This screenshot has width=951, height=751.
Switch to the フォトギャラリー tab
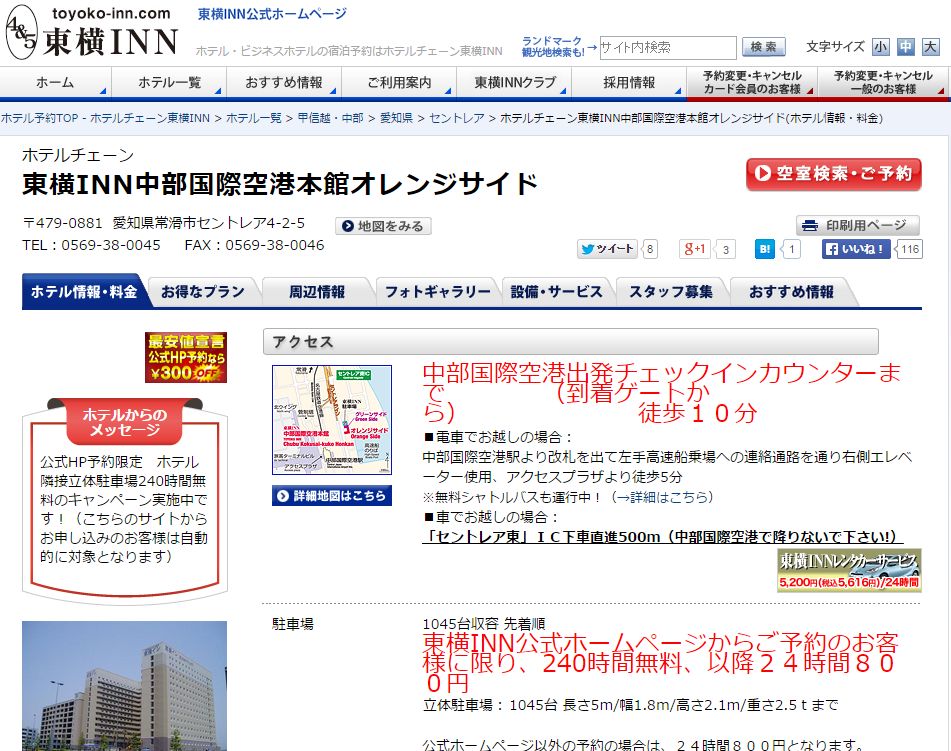point(438,292)
